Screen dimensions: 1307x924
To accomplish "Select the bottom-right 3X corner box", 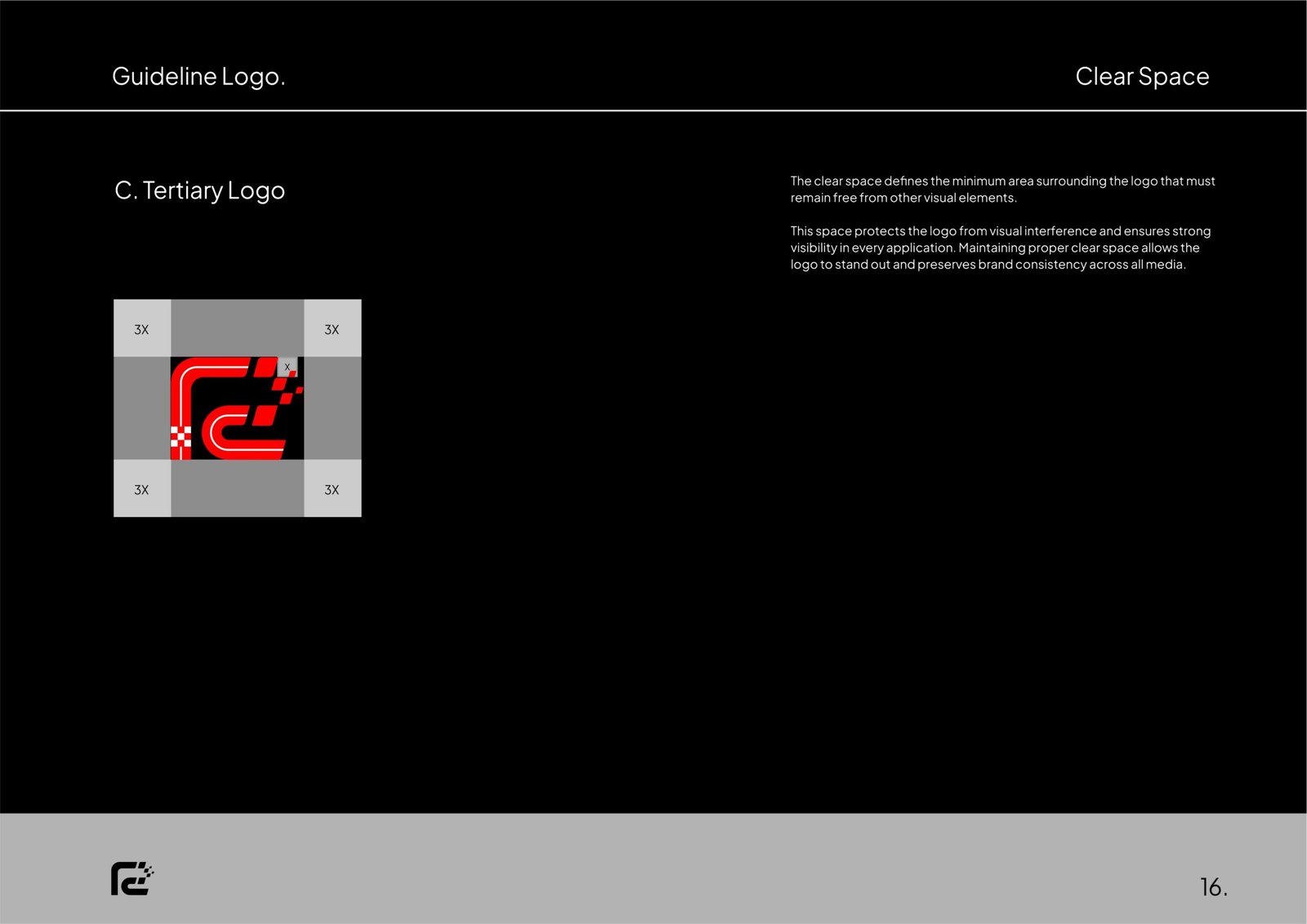I will click(x=332, y=489).
